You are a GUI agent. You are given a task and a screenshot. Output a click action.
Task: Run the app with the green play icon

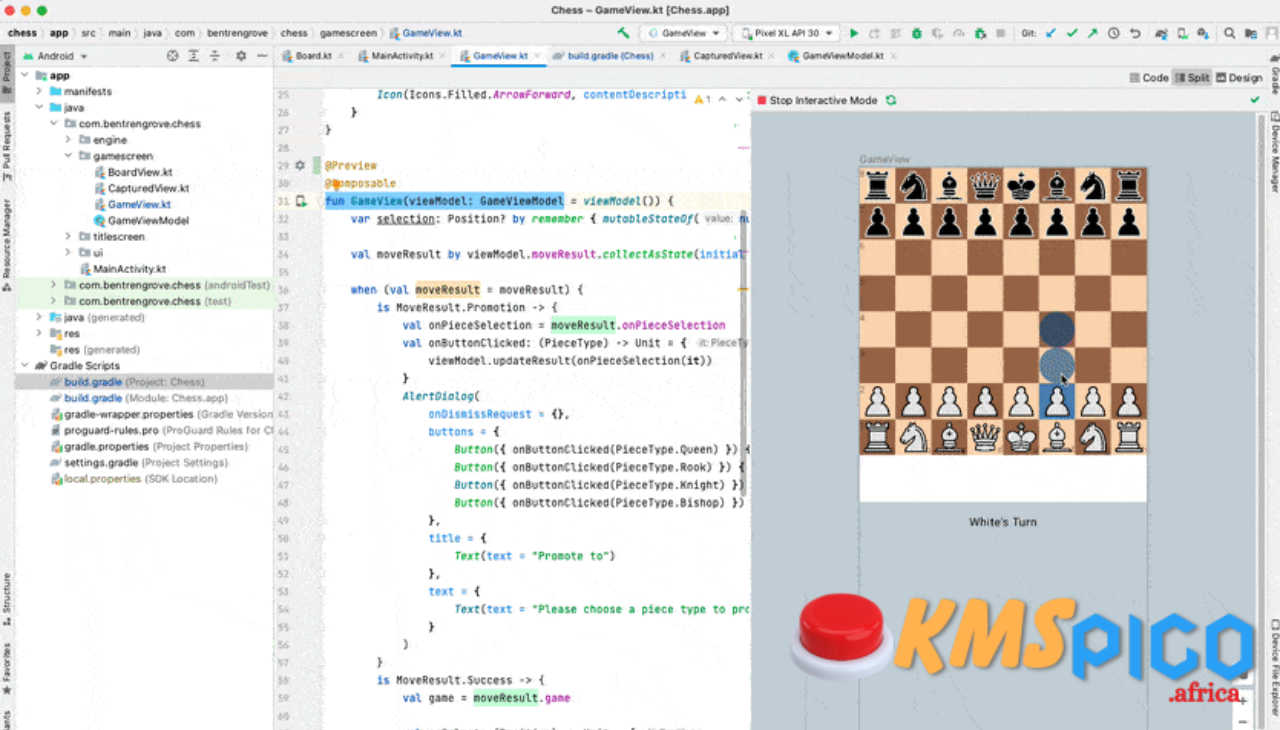[x=854, y=33]
